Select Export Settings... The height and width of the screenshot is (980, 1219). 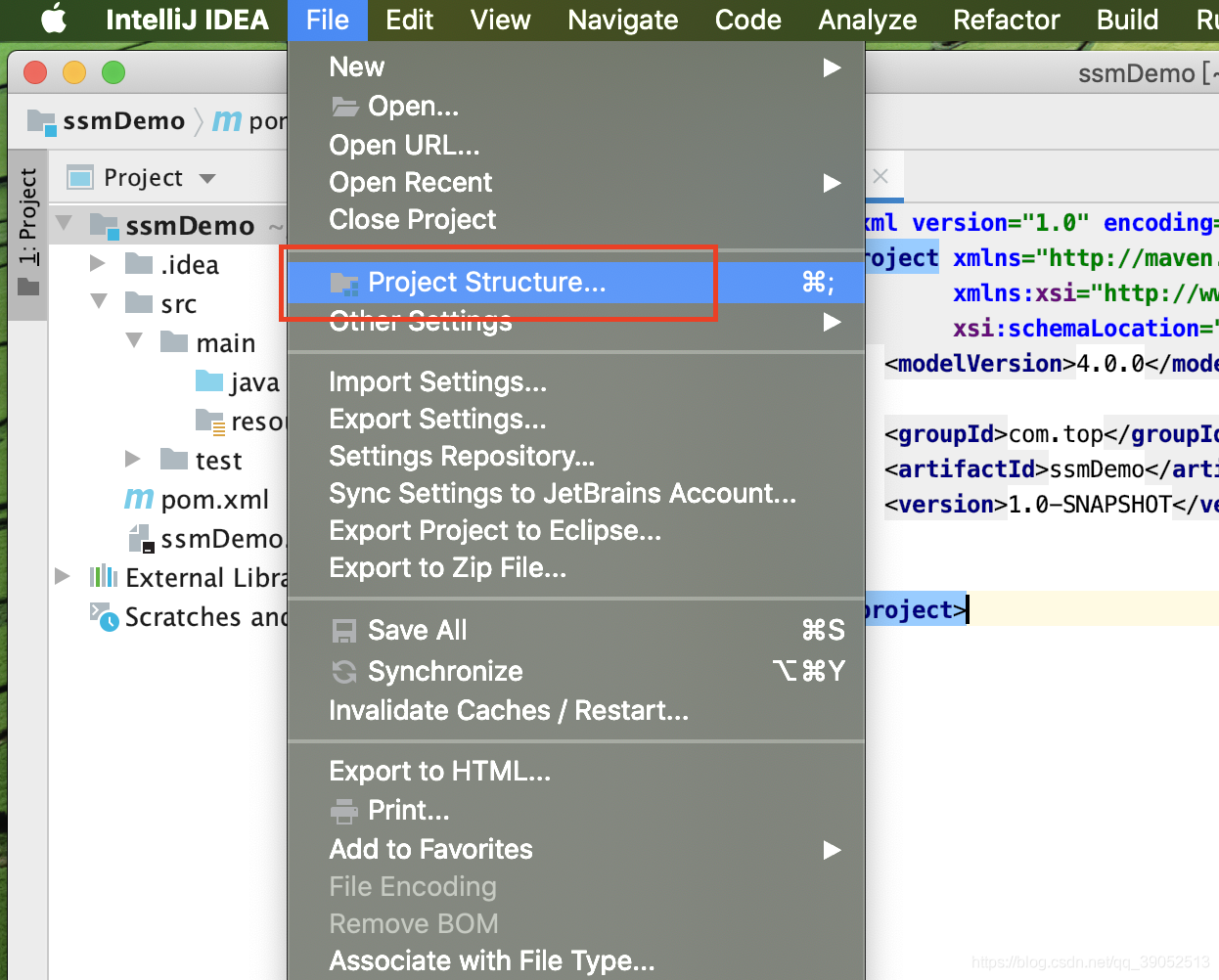click(576, 419)
